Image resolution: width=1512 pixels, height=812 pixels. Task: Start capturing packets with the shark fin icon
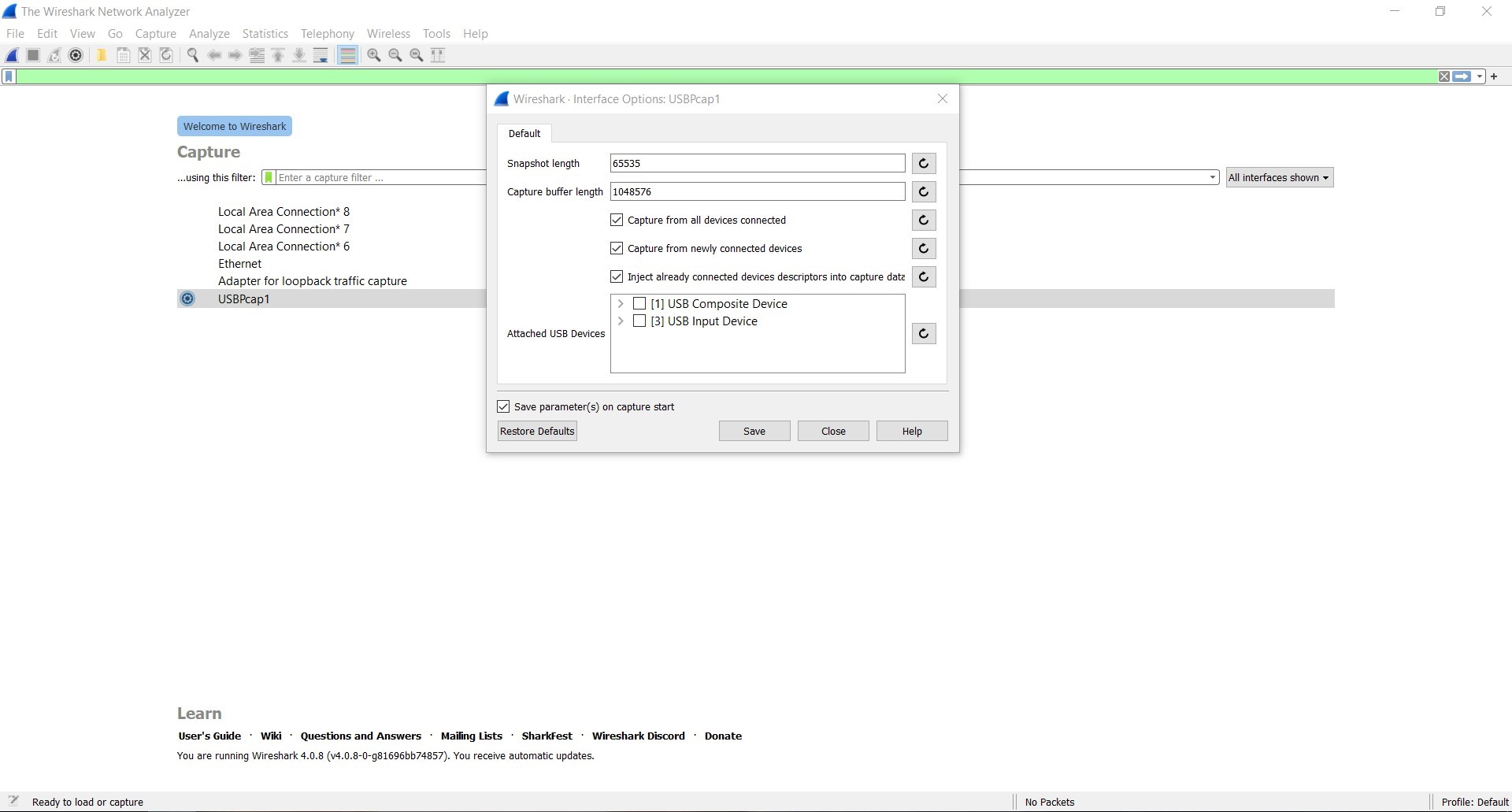tap(13, 55)
